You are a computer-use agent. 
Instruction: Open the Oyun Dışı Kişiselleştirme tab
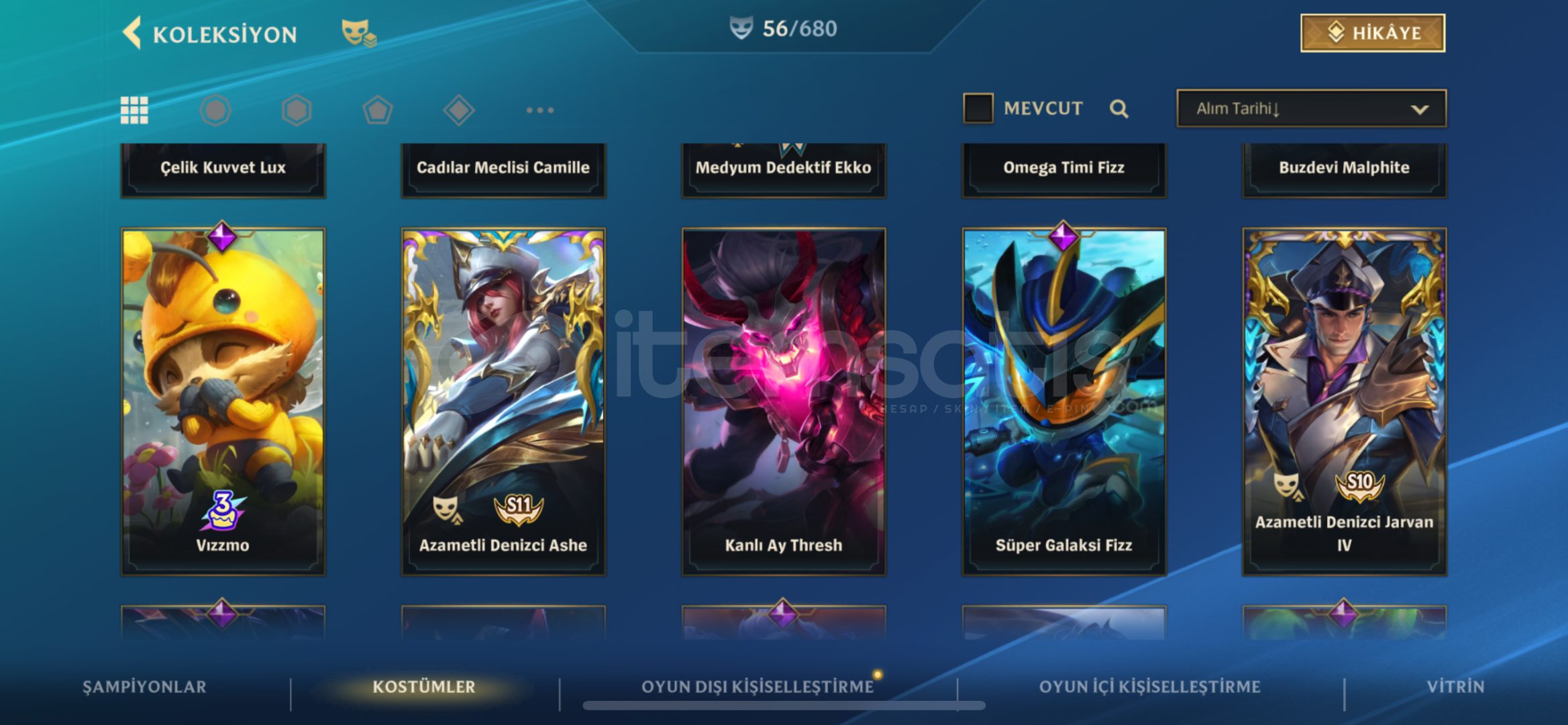[757, 687]
